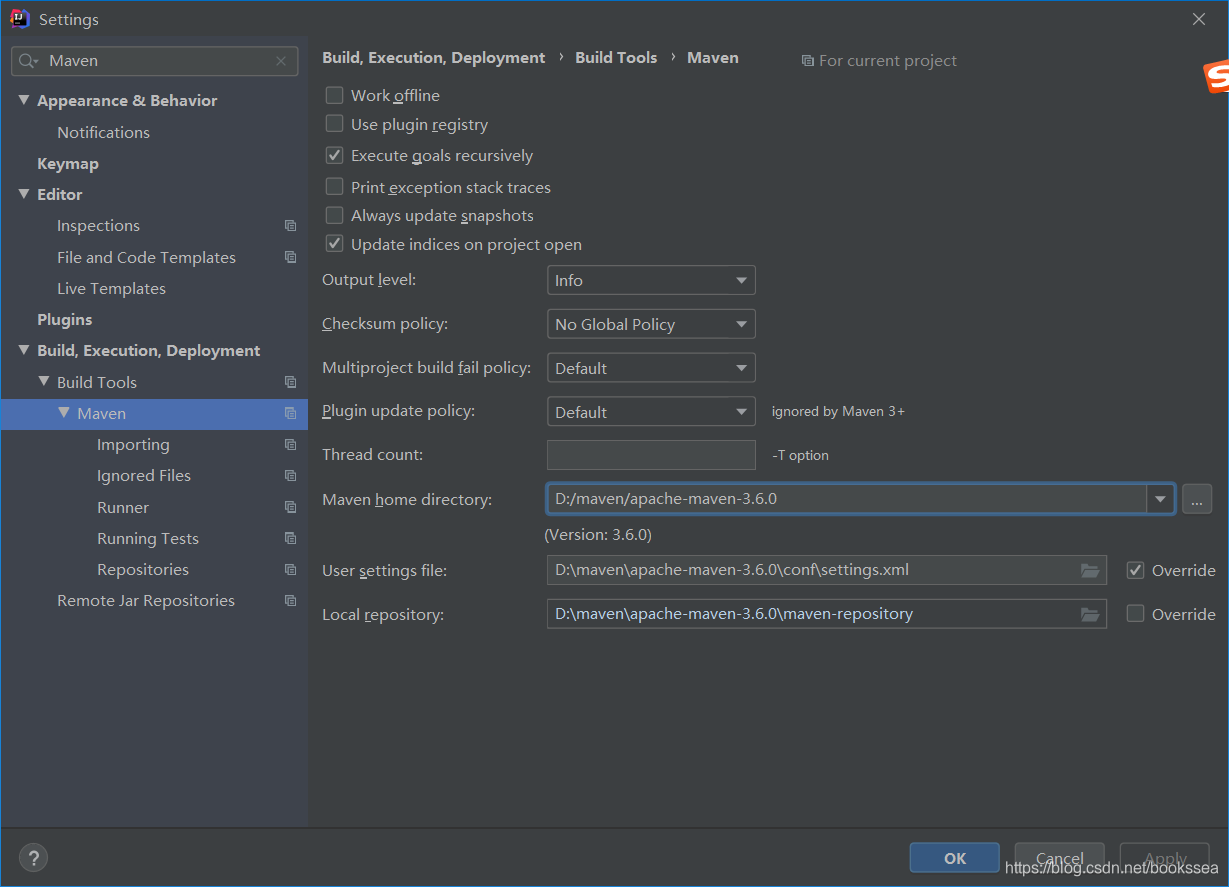Screen dimensions: 1229x887
Task: Collapse Appearance & Behavior tree node
Action: pyautogui.click(x=24, y=100)
